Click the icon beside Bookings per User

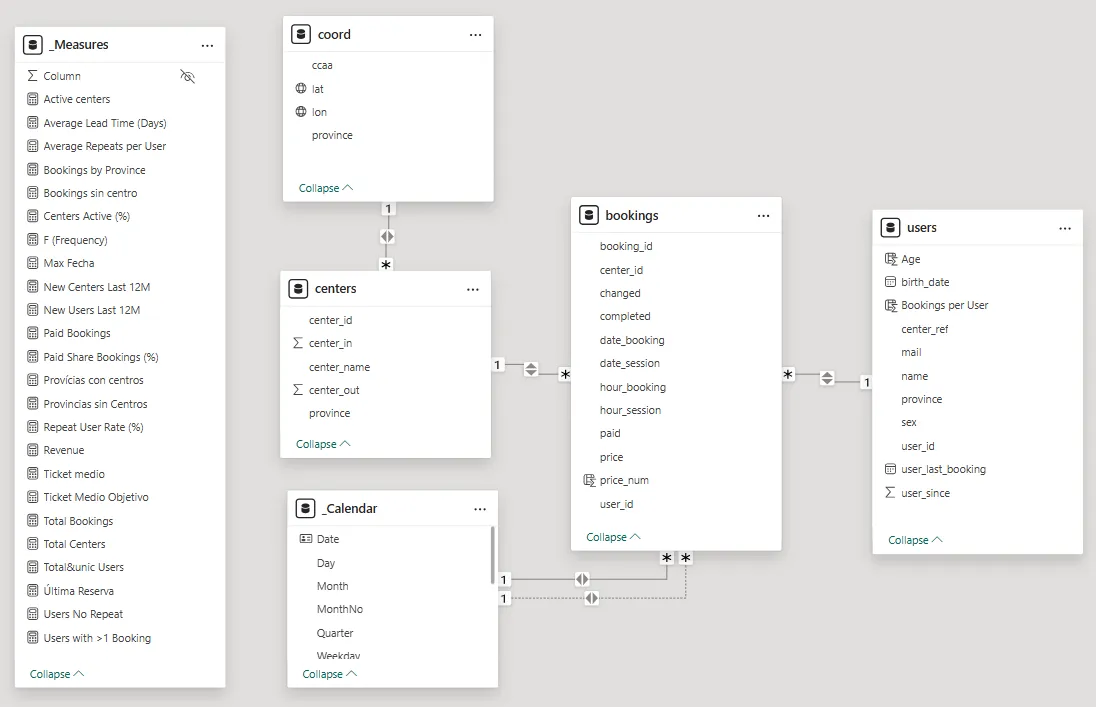(890, 305)
